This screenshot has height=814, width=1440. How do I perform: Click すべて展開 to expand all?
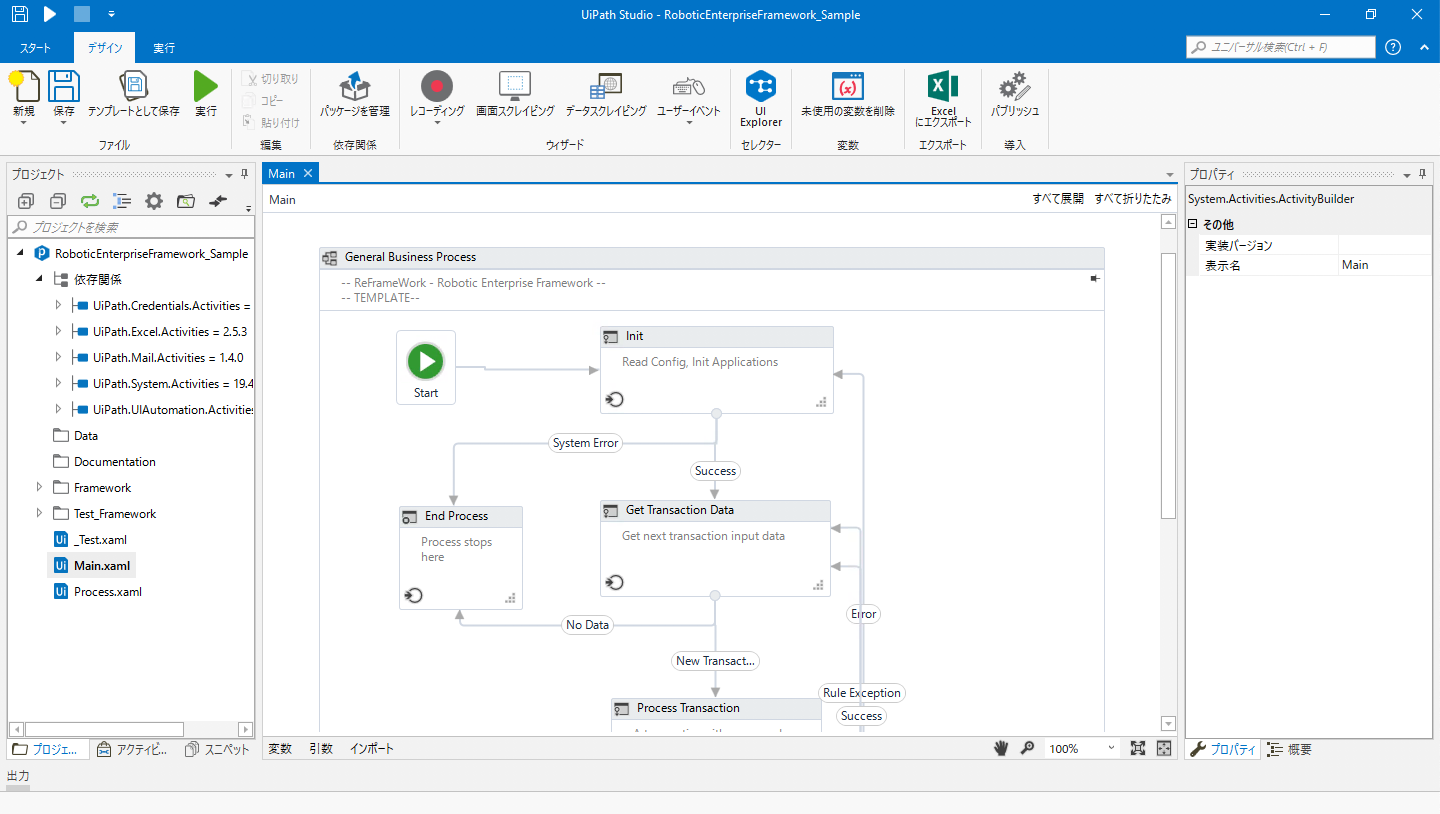tap(1057, 199)
